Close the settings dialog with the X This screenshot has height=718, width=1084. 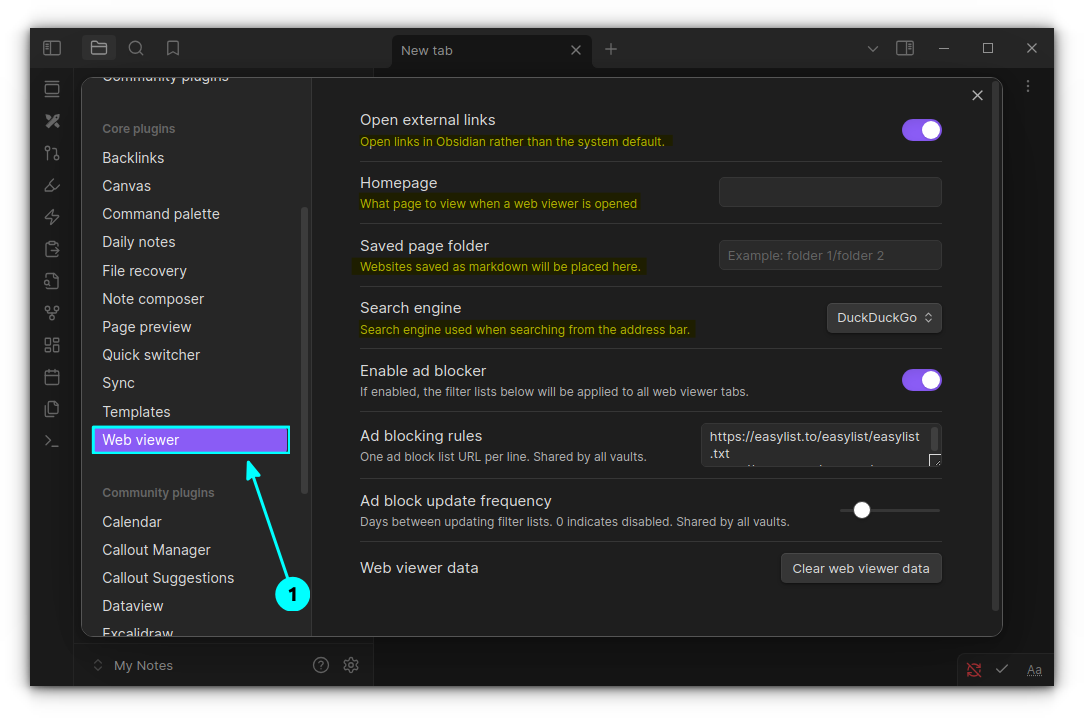coord(977,95)
